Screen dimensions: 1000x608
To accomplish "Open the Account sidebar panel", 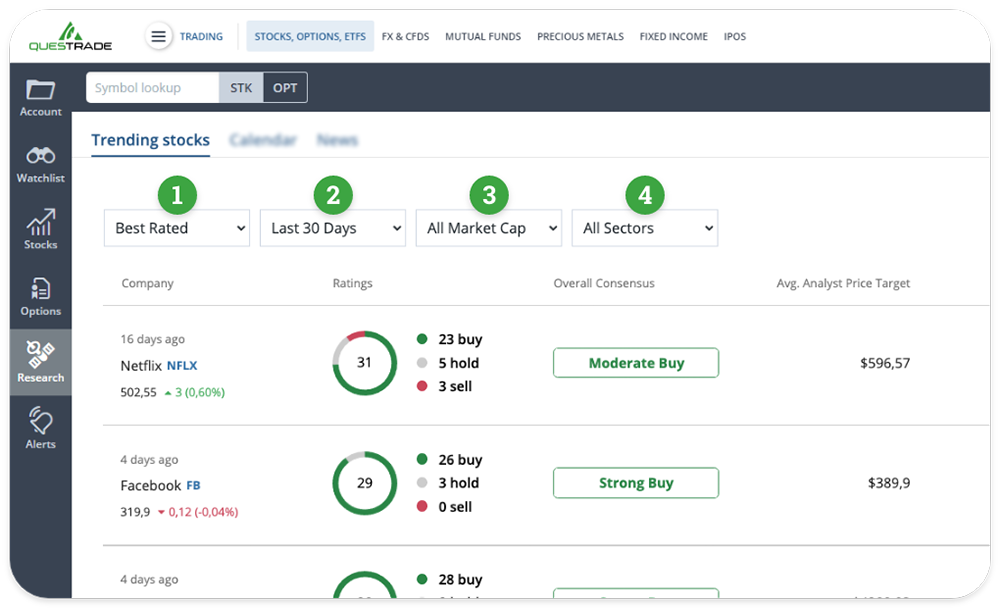I will pyautogui.click(x=40, y=97).
